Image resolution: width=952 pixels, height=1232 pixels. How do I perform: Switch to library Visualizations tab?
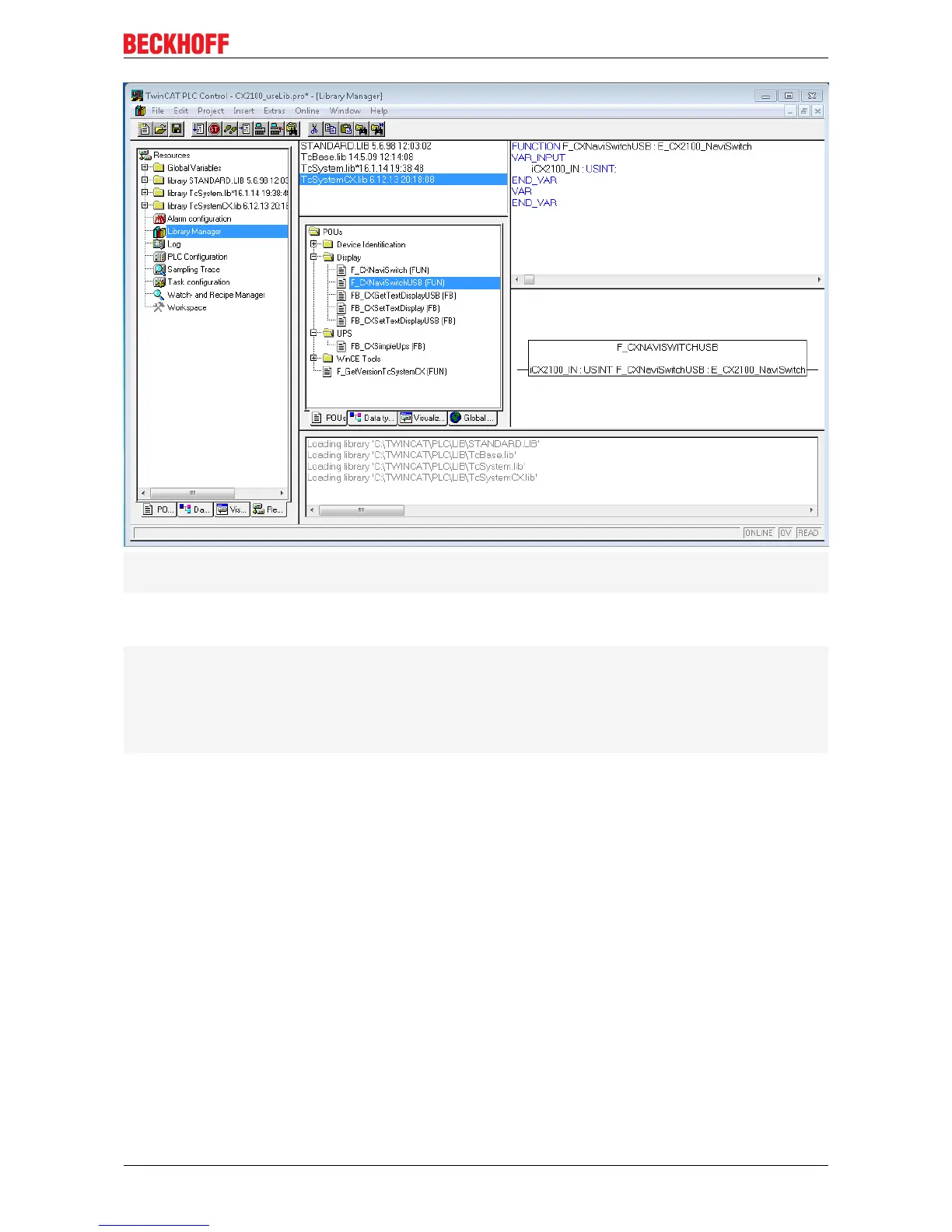click(x=422, y=418)
